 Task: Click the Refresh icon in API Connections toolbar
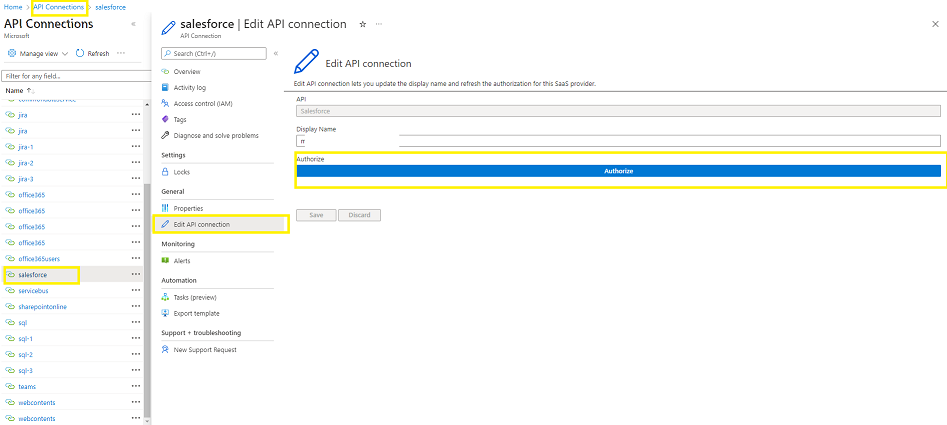(80, 54)
